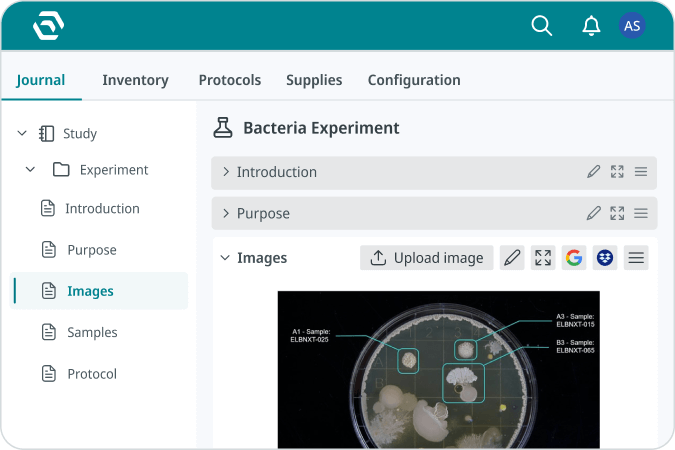Collapse the Experiment folder chevron
This screenshot has height=450, width=675.
30,169
